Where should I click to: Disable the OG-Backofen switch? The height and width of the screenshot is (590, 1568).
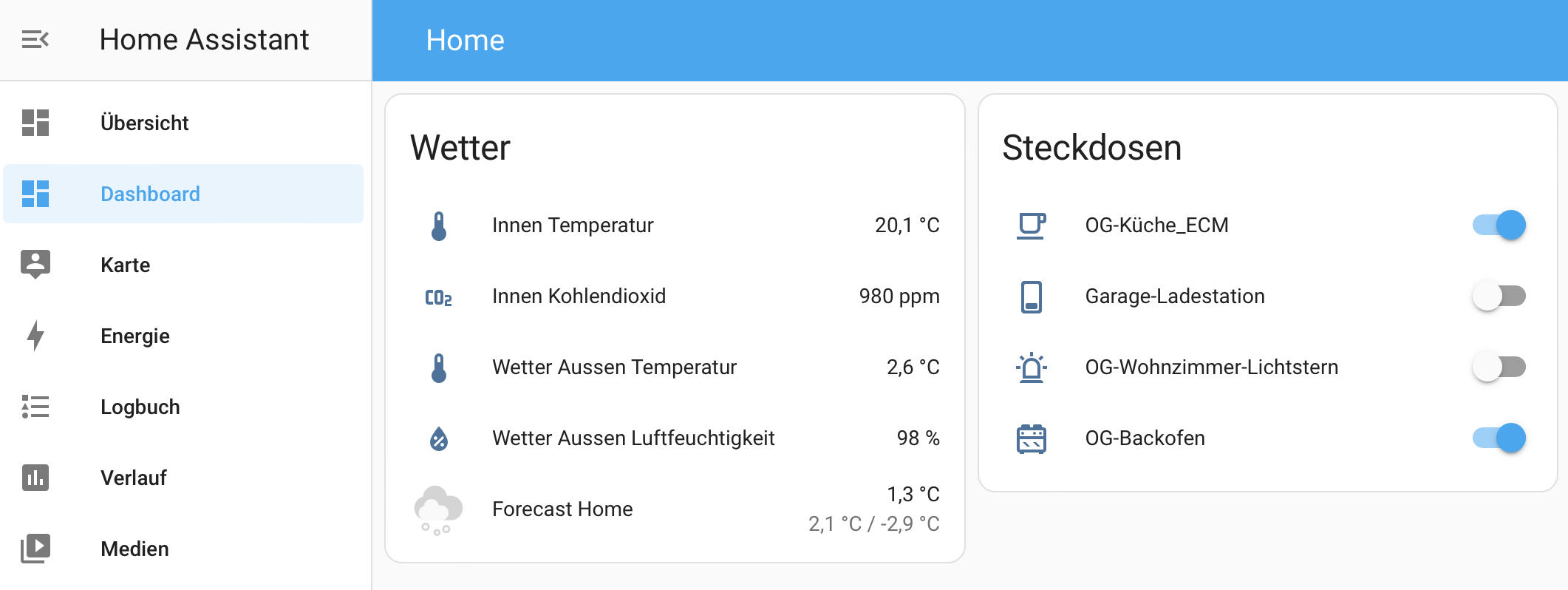click(1499, 438)
